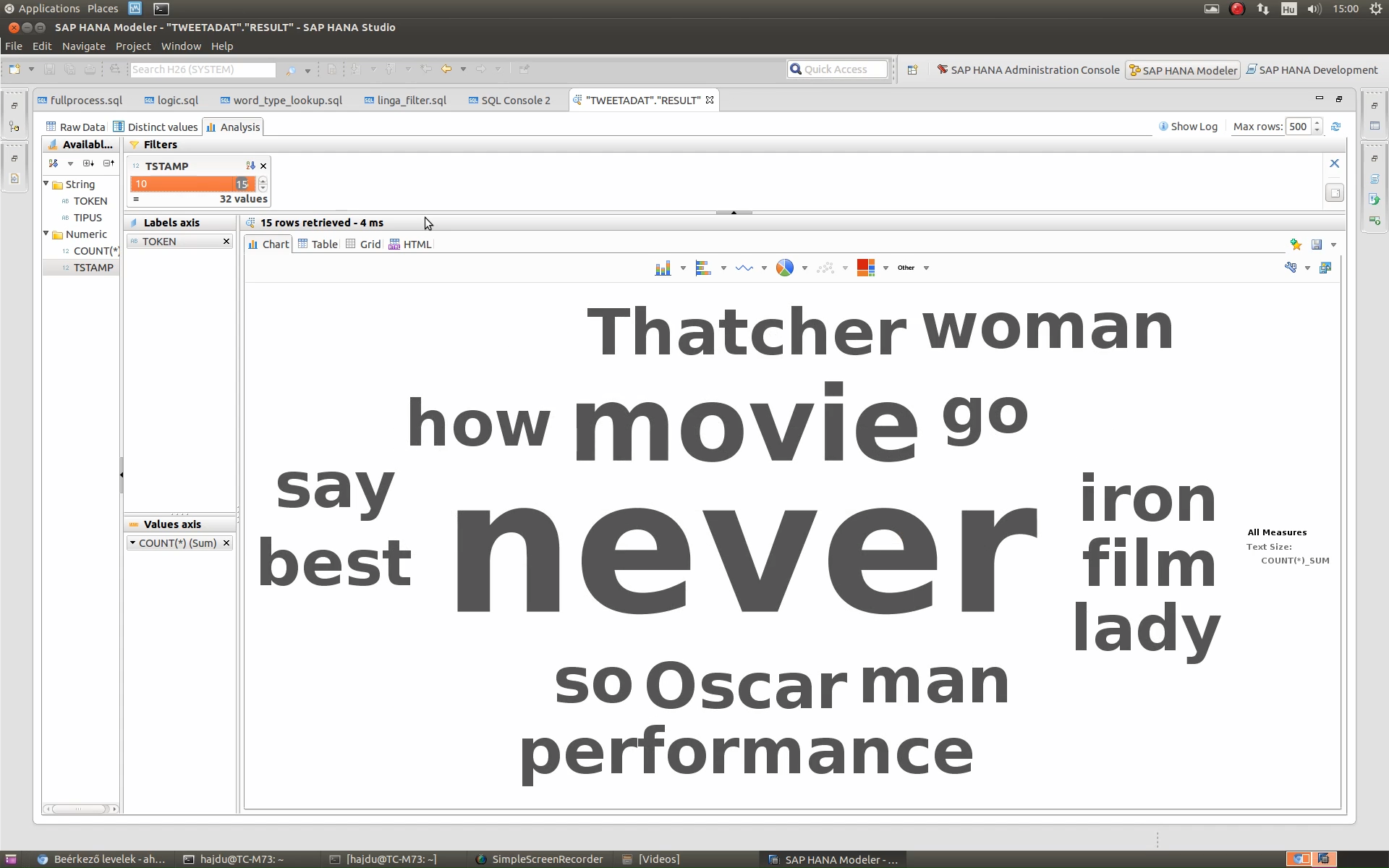Click the Show Log link
The image size is (1389, 868).
[x=1188, y=127]
